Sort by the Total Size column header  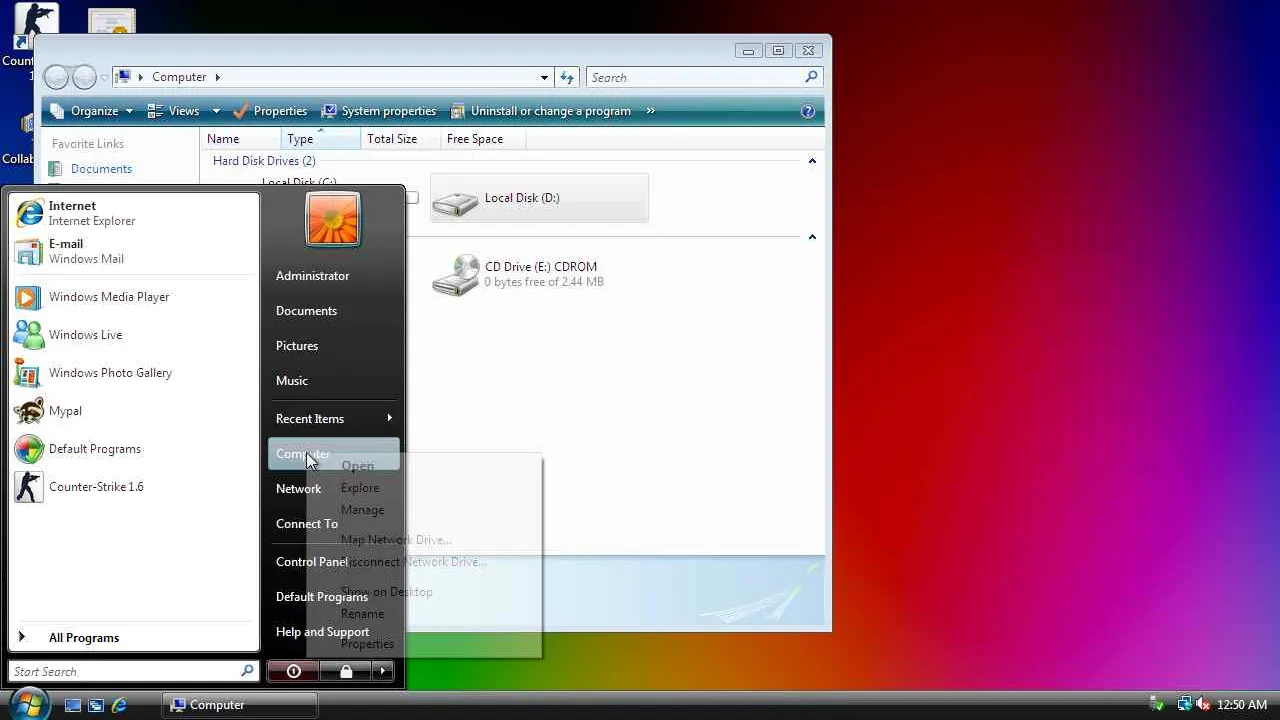tap(400, 139)
